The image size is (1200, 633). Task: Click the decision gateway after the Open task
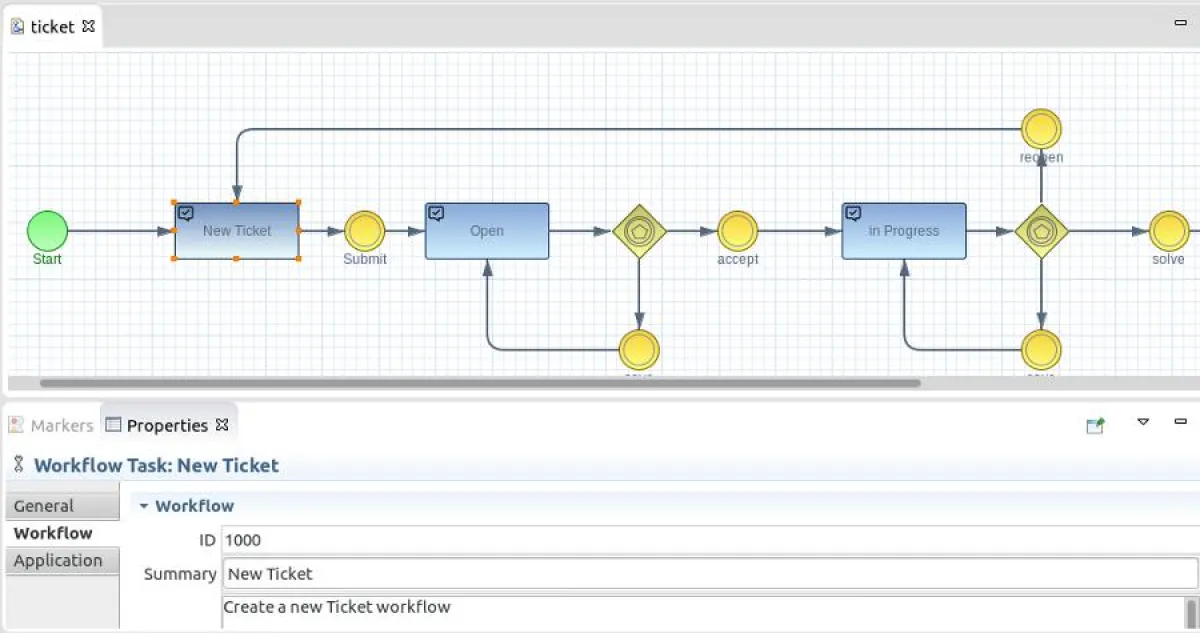click(x=638, y=231)
